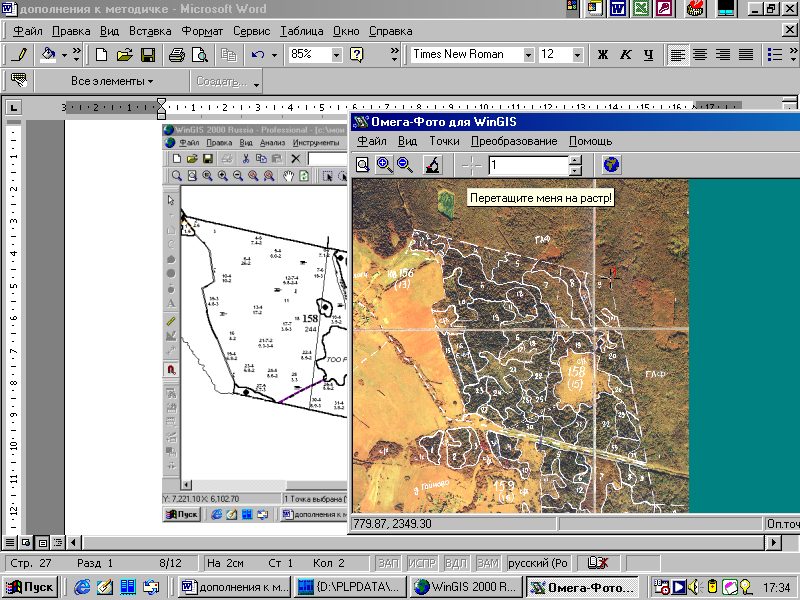Expand the Все элементы dropdown

pyautogui.click(x=112, y=81)
